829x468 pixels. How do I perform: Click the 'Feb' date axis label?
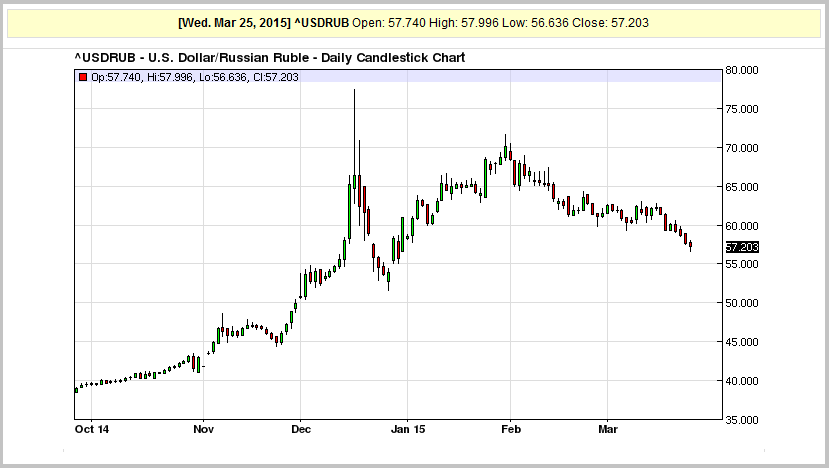pyautogui.click(x=511, y=429)
